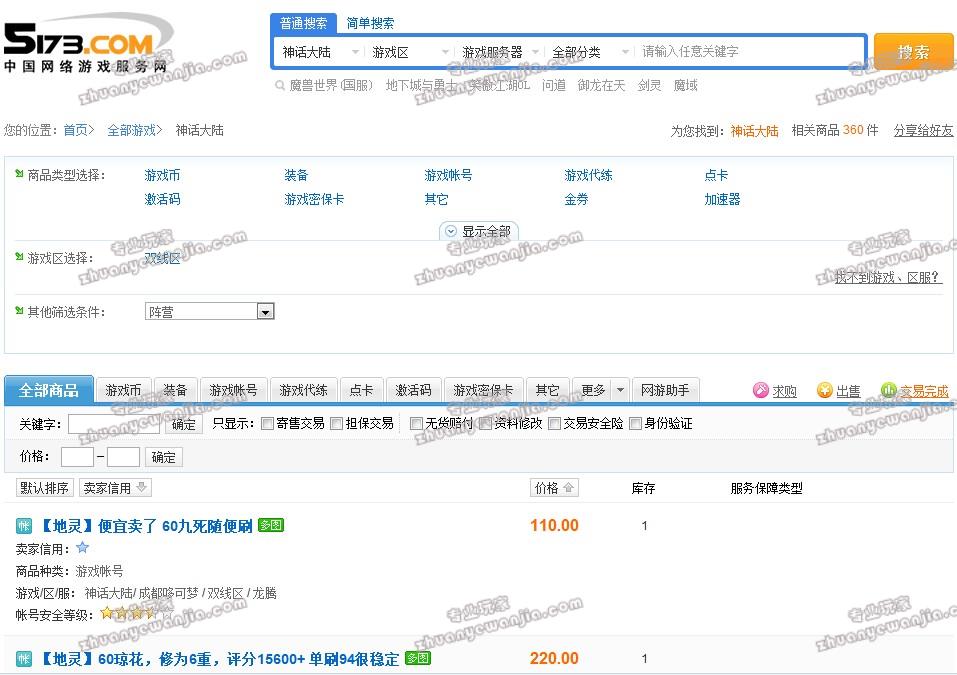Check the 交易安全险 checkbox
Screen dimensions: 957x675
tap(554, 424)
